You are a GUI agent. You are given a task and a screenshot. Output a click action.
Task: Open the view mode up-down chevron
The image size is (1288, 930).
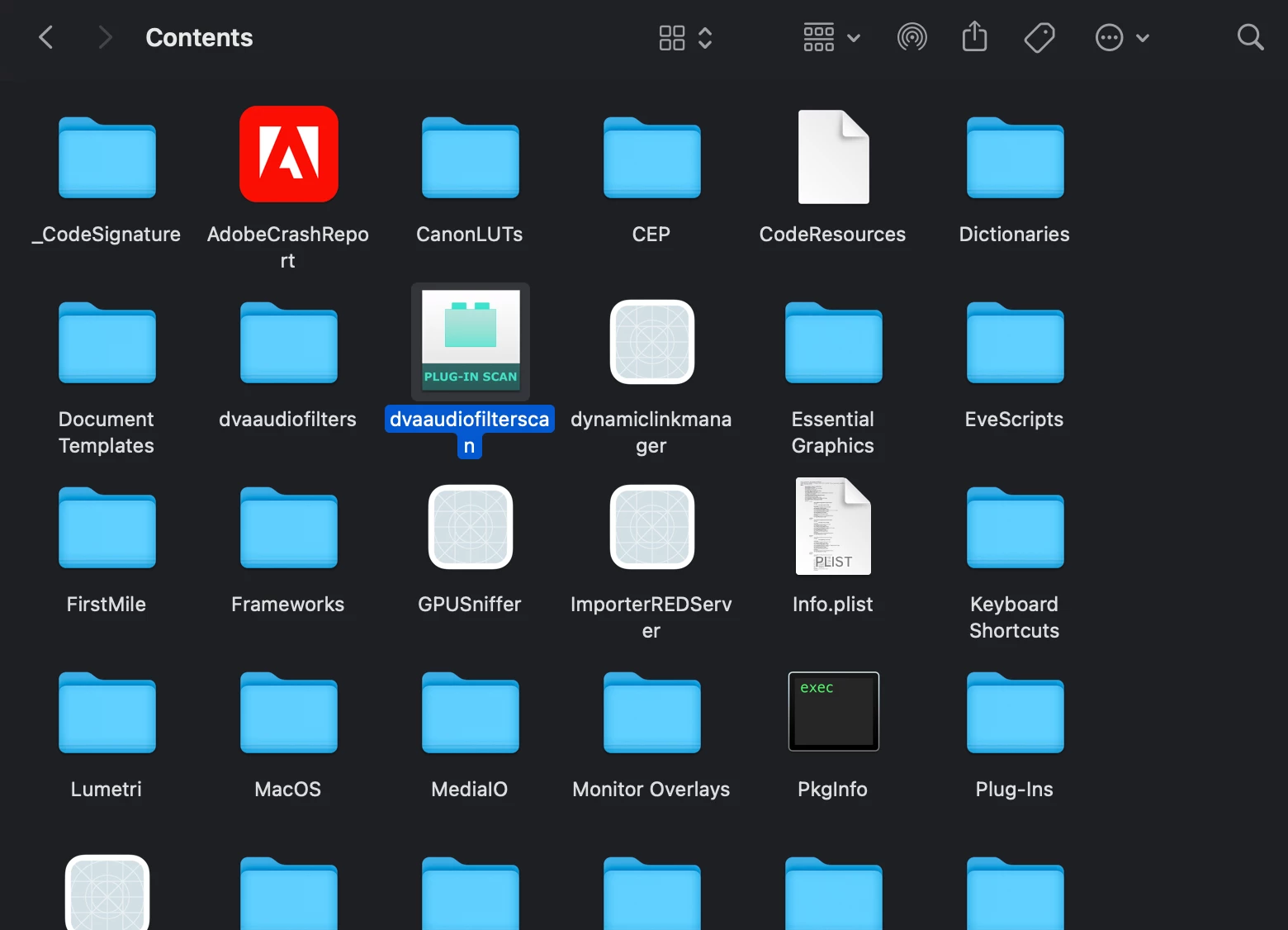click(705, 37)
